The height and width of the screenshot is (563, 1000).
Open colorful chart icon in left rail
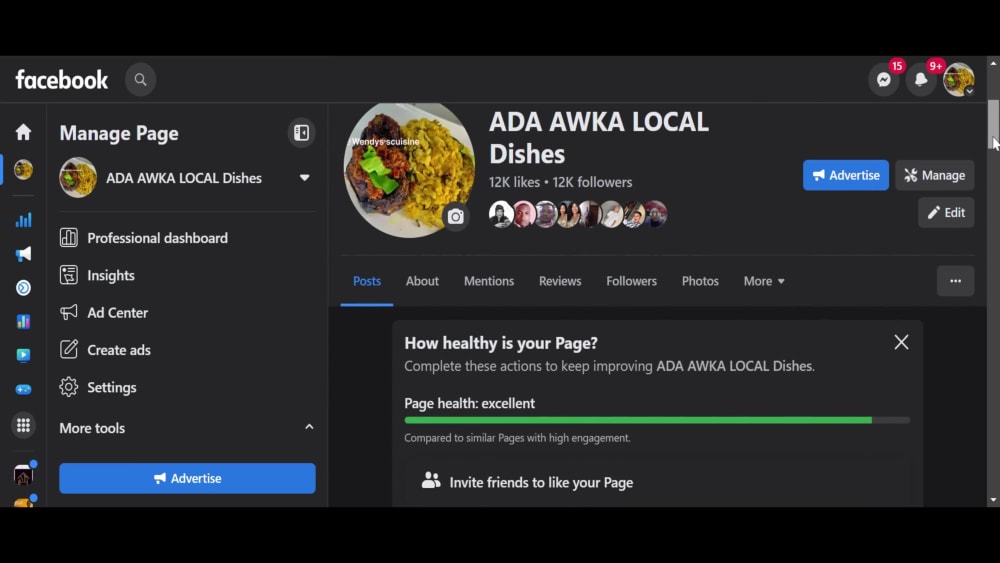pos(24,321)
